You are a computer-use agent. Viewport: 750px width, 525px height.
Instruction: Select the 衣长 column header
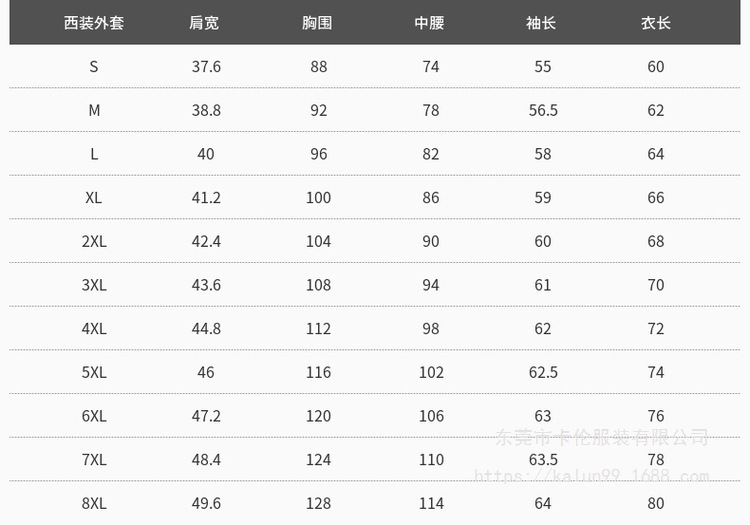coord(655,23)
